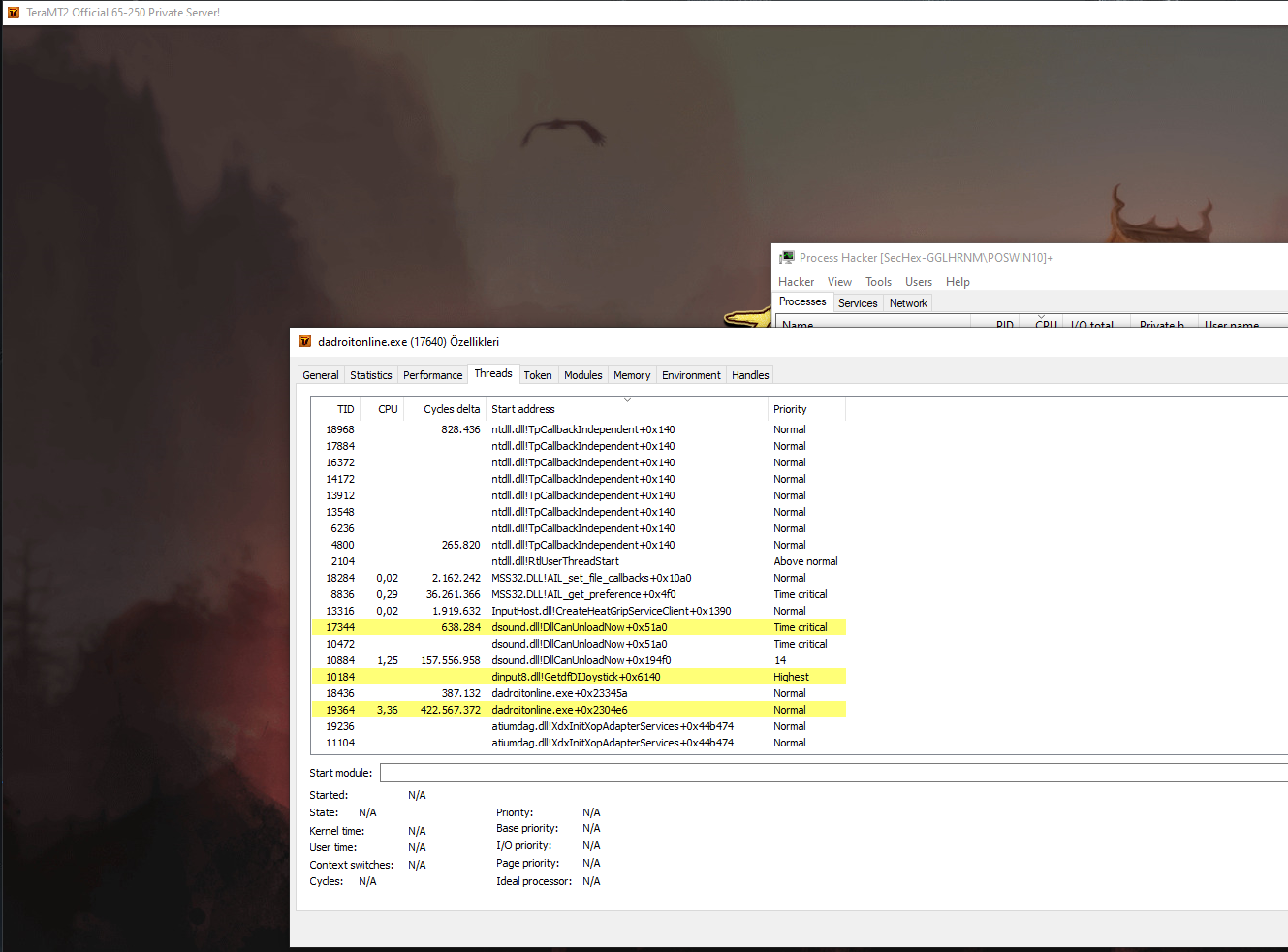Switch to the Services tab in Process Hacker

pyautogui.click(x=858, y=303)
